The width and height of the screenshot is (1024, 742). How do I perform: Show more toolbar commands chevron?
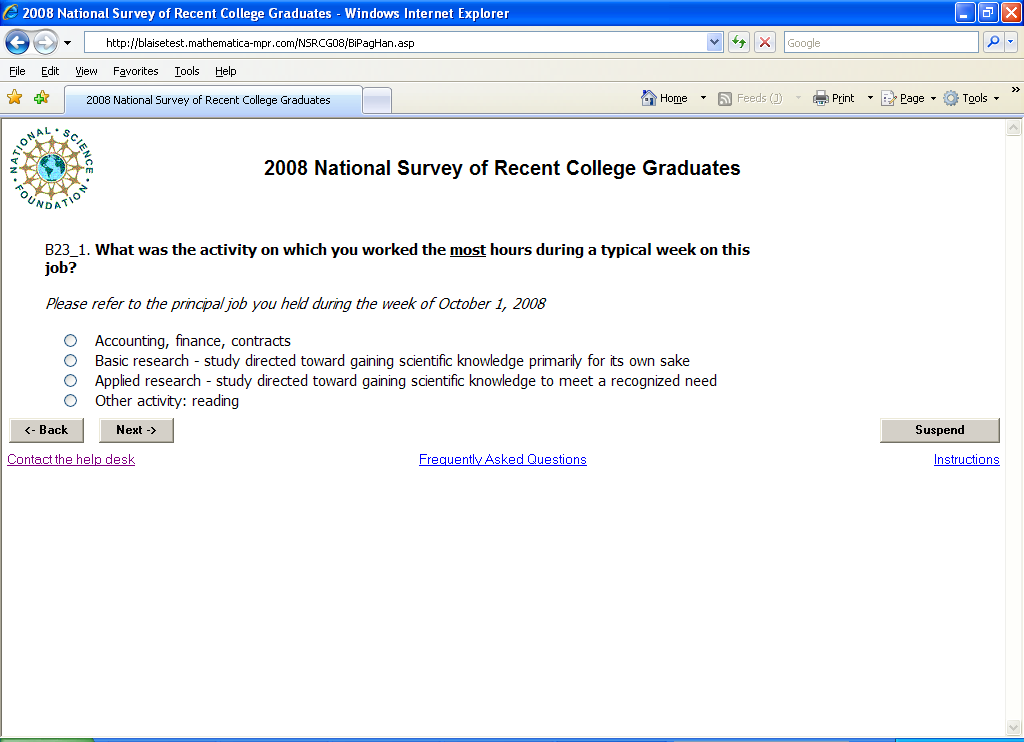click(1016, 89)
